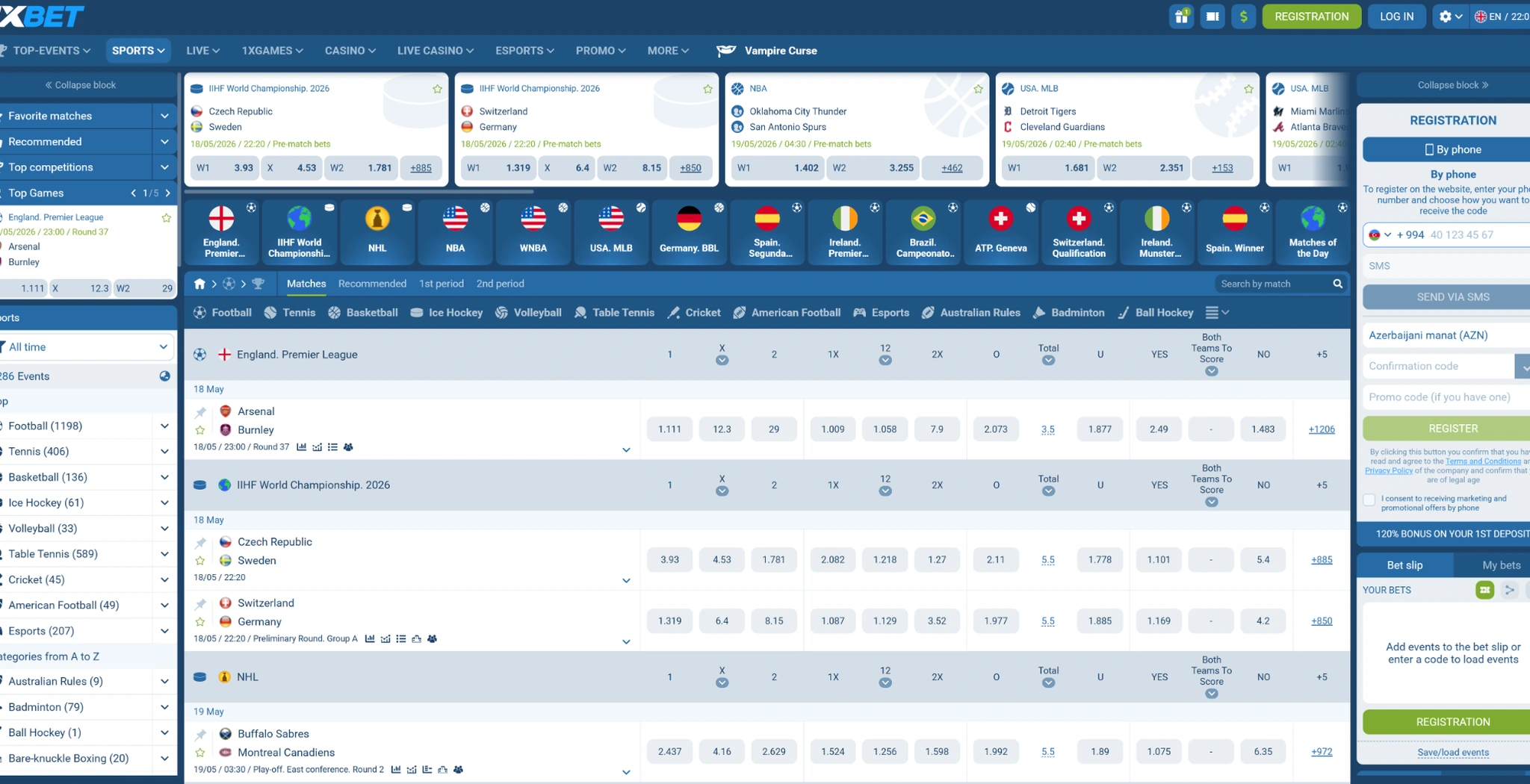The width and height of the screenshot is (1530, 784).
Task: Open the England Premier League tile
Action: coord(222,231)
